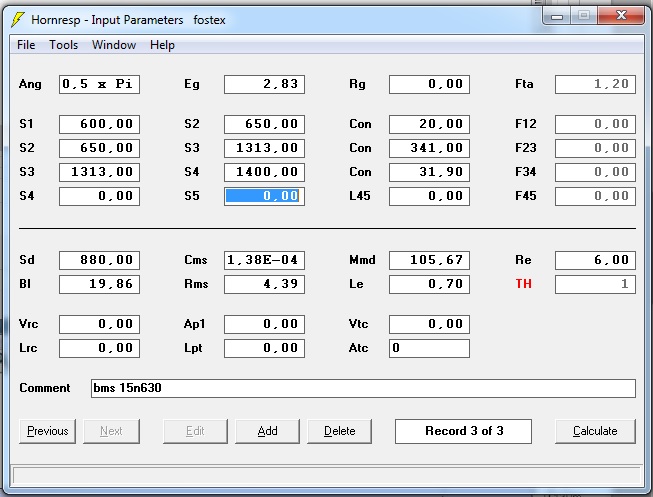Click the Con field with 341,00
Image resolution: width=653 pixels, height=497 pixels.
coord(429,148)
